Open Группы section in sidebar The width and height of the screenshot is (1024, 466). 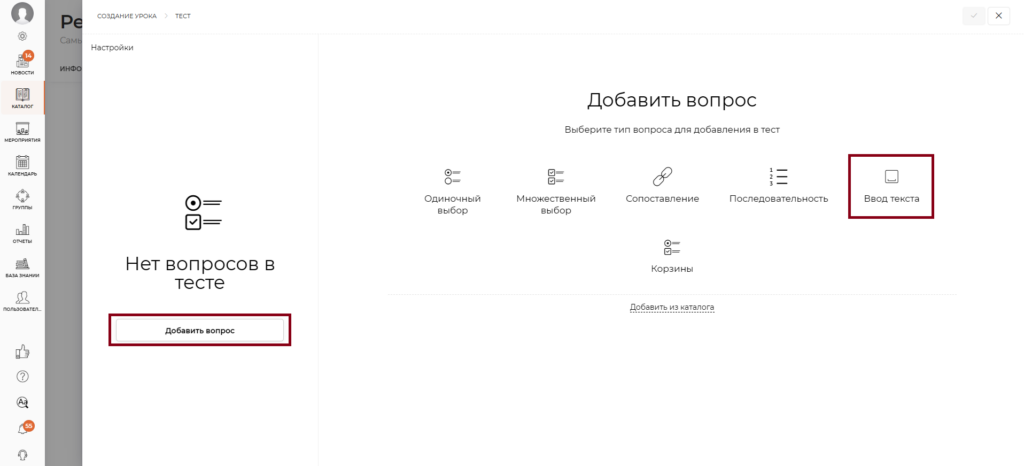(x=22, y=200)
